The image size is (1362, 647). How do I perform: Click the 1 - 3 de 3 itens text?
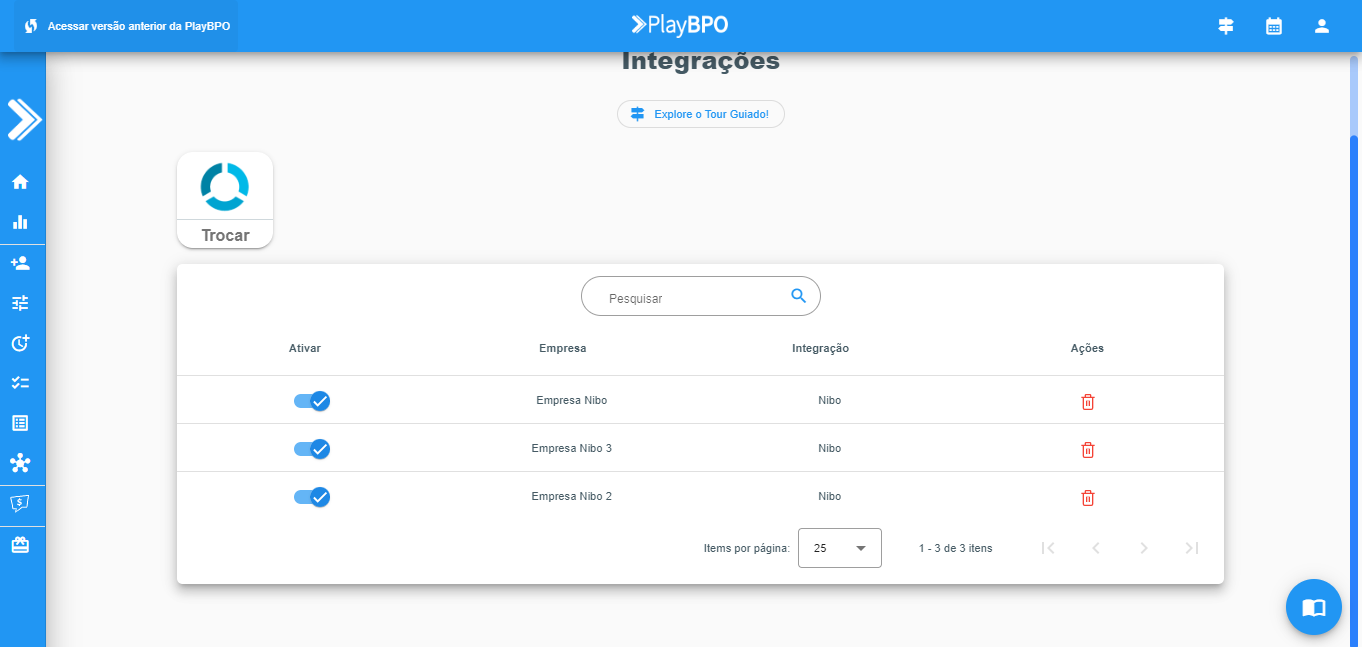(x=956, y=548)
